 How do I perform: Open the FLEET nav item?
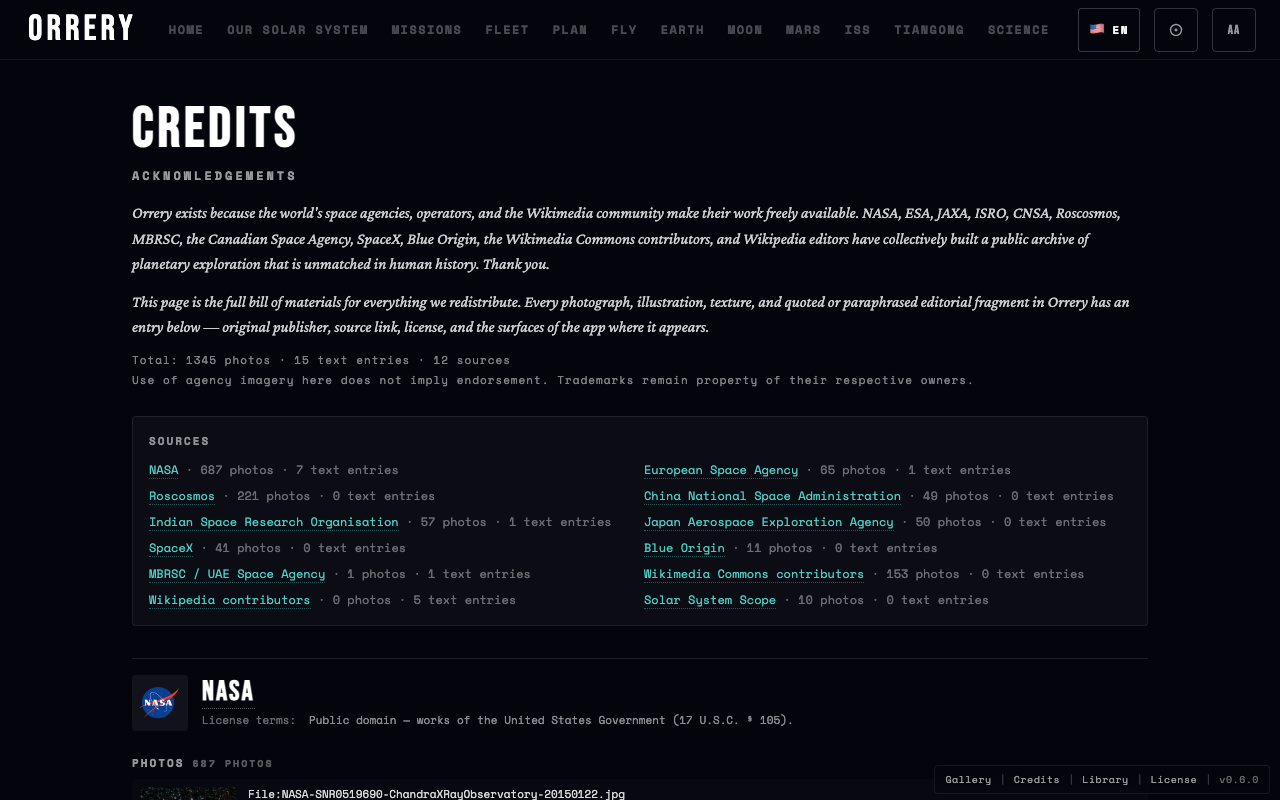[507, 30]
